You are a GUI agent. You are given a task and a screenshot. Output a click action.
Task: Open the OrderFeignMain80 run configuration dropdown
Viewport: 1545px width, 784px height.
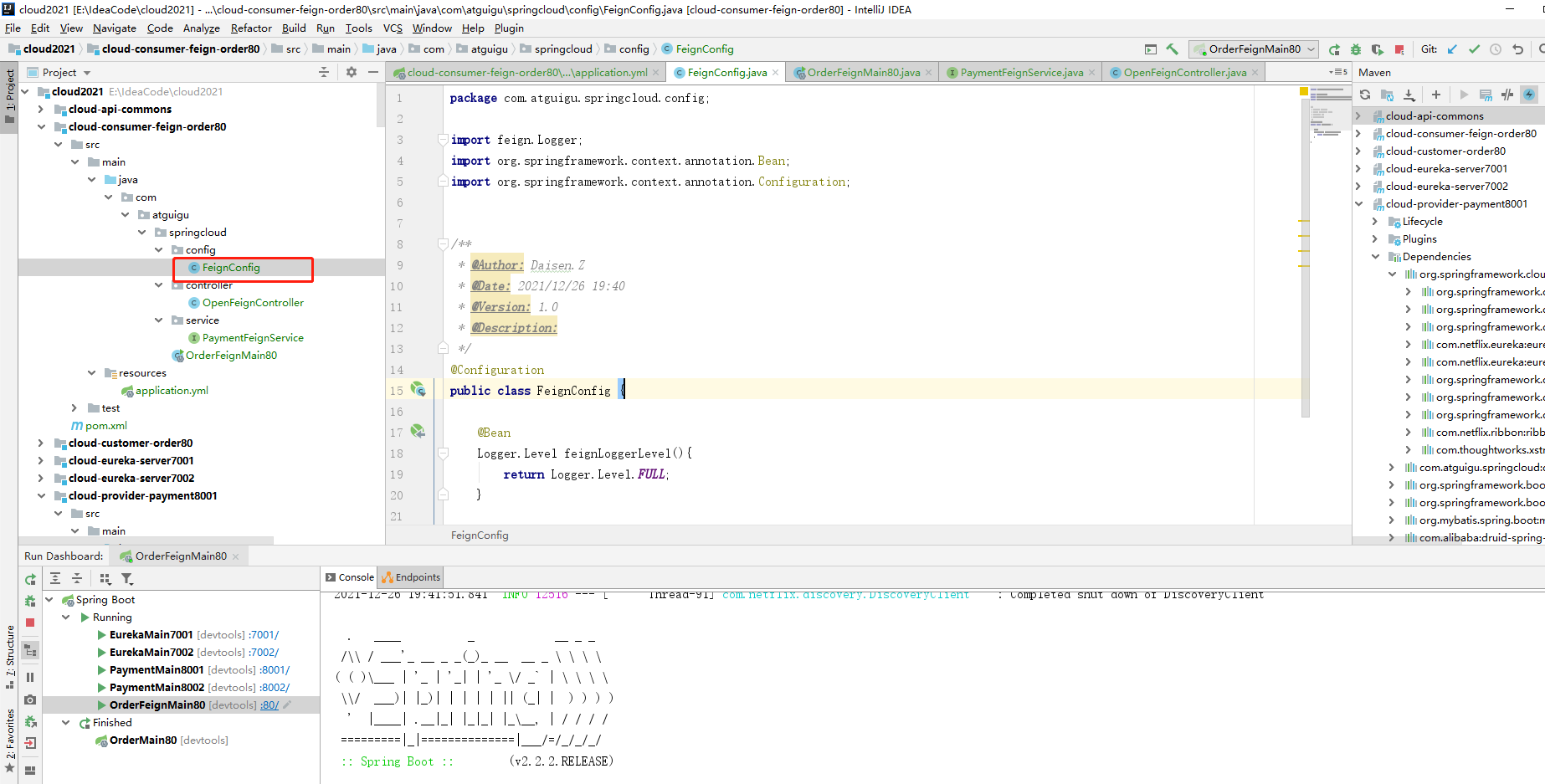(x=1255, y=49)
